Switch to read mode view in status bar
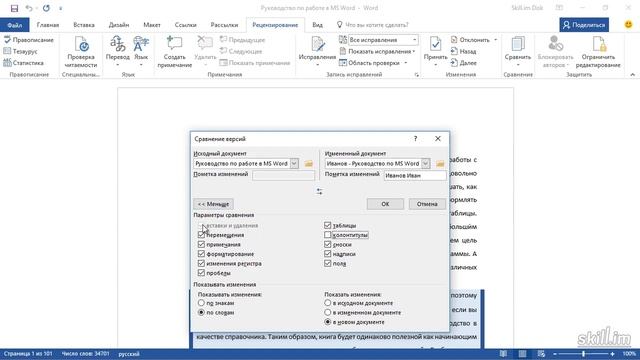The width and height of the screenshot is (640, 360). tap(503, 354)
